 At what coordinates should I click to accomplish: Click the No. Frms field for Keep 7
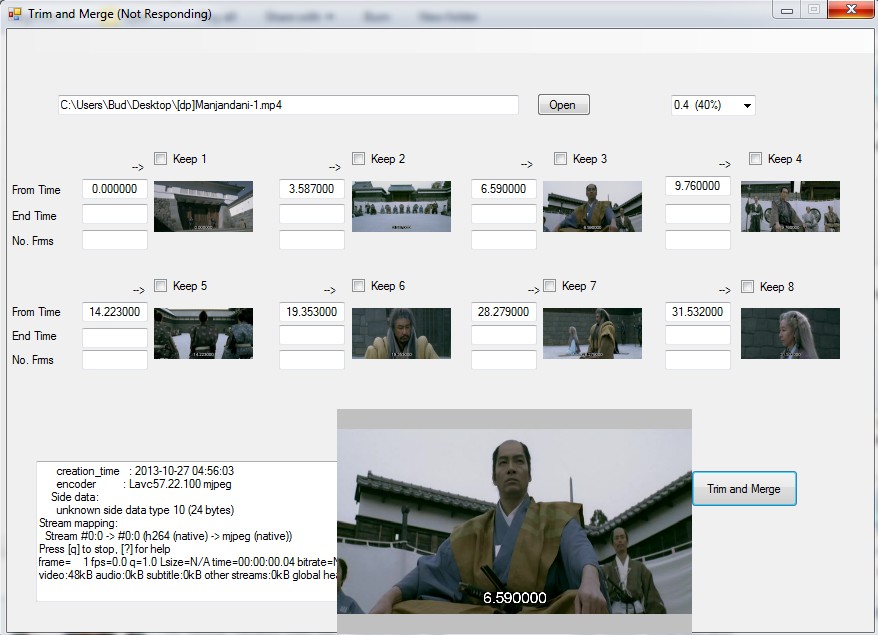pos(503,359)
